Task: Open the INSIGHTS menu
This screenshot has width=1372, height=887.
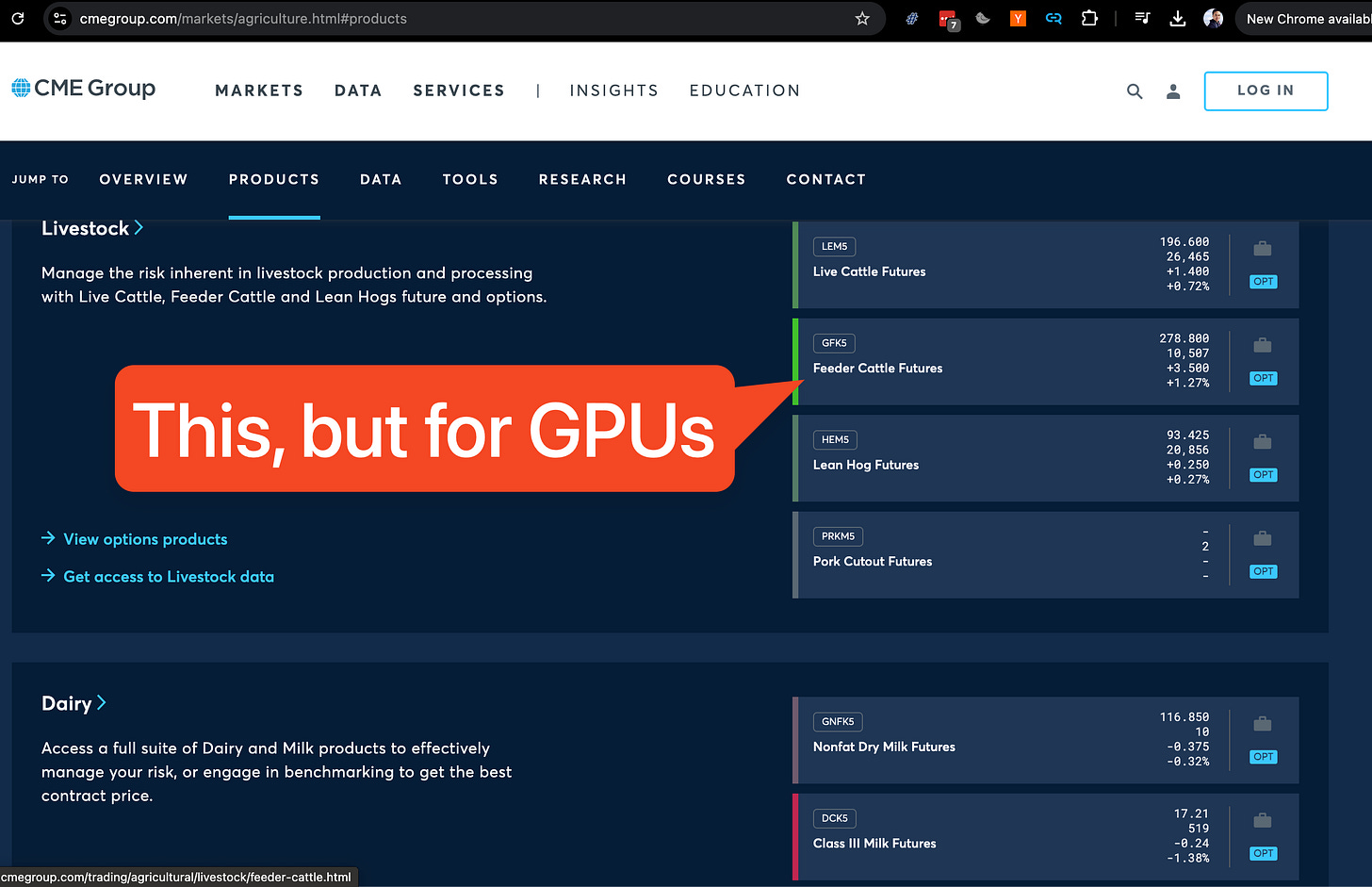Action: click(x=614, y=90)
